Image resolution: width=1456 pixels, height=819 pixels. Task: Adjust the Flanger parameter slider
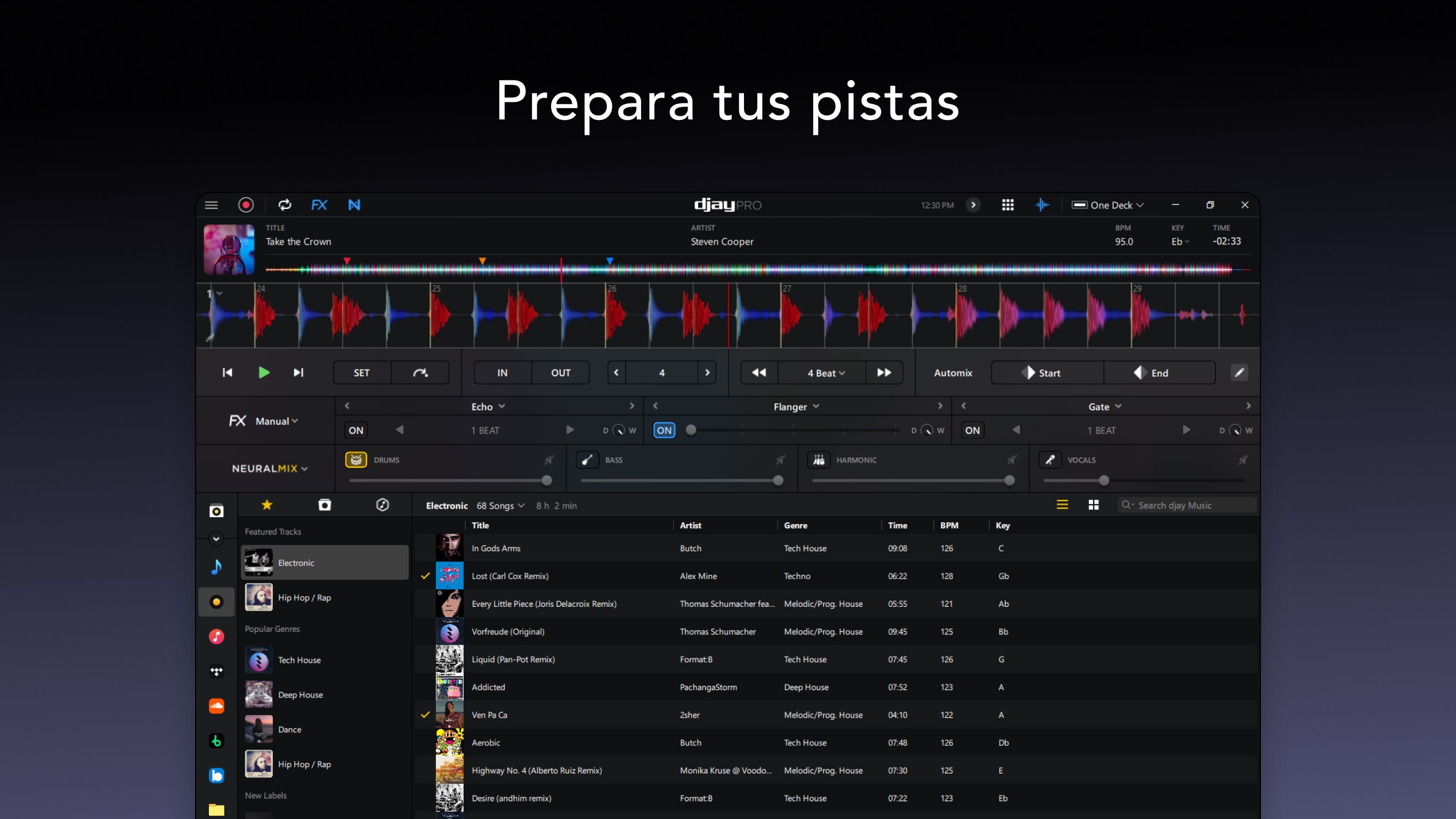794,430
